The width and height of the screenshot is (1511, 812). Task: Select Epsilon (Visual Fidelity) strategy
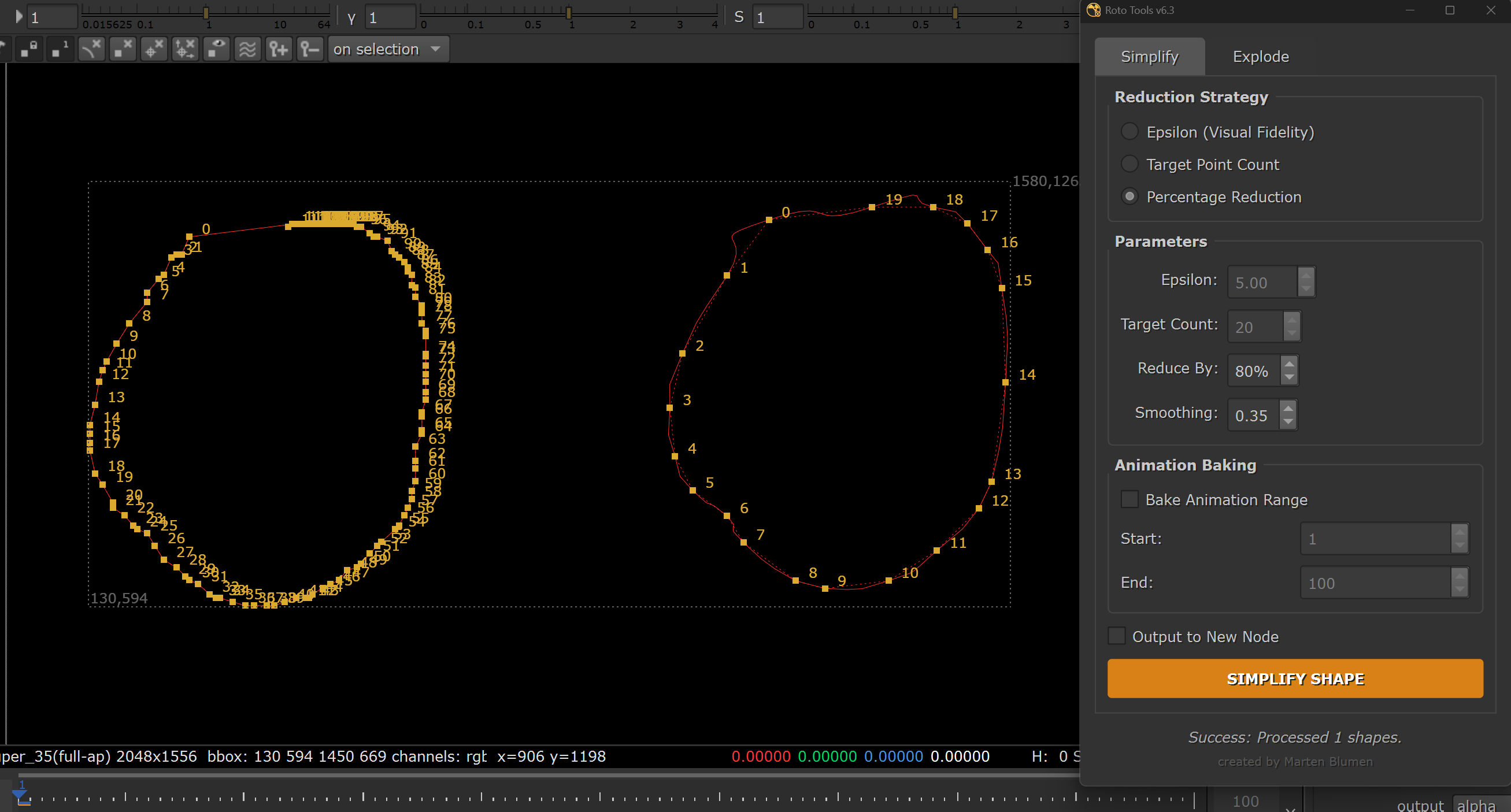tap(1129, 131)
